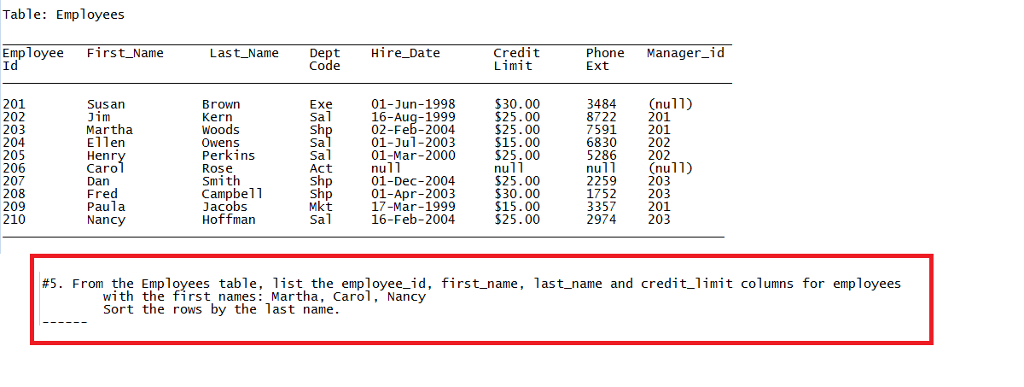Image resolution: width=1024 pixels, height=387 pixels.
Task: Select first name Paula
Action: (x=106, y=207)
